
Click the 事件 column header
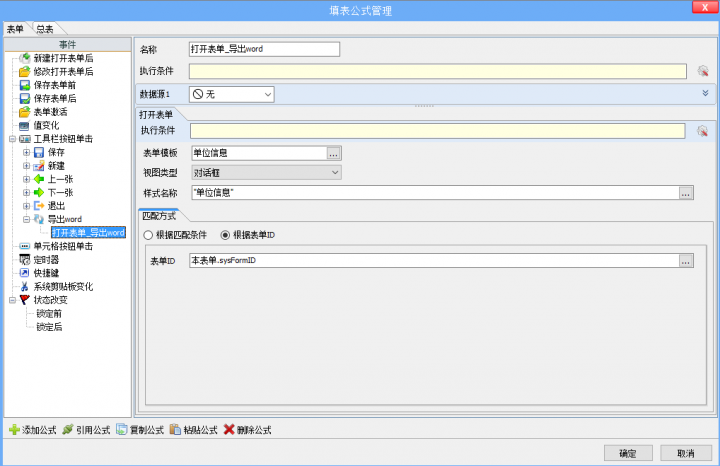tap(68, 45)
